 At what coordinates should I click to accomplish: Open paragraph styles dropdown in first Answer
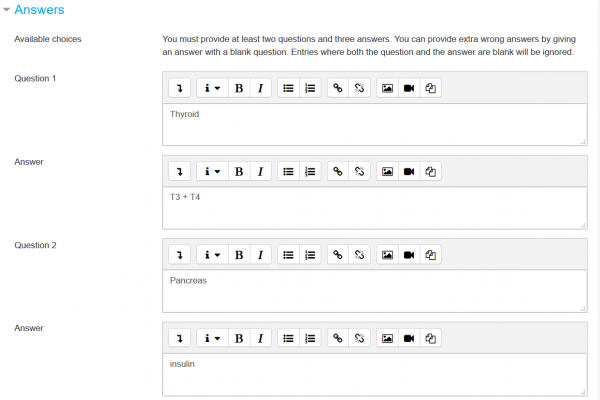pos(212,171)
